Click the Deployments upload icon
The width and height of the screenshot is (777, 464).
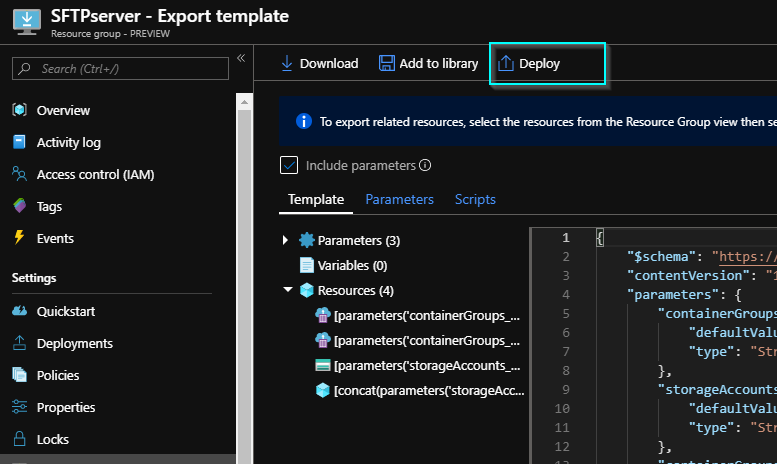point(19,343)
